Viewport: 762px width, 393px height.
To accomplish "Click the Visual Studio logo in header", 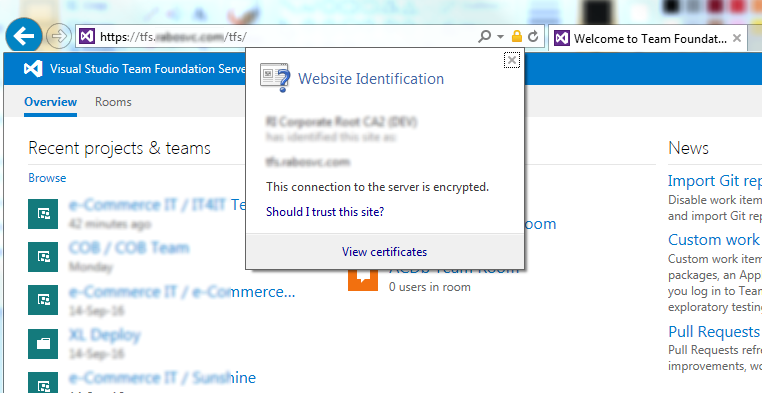I will [x=33, y=68].
